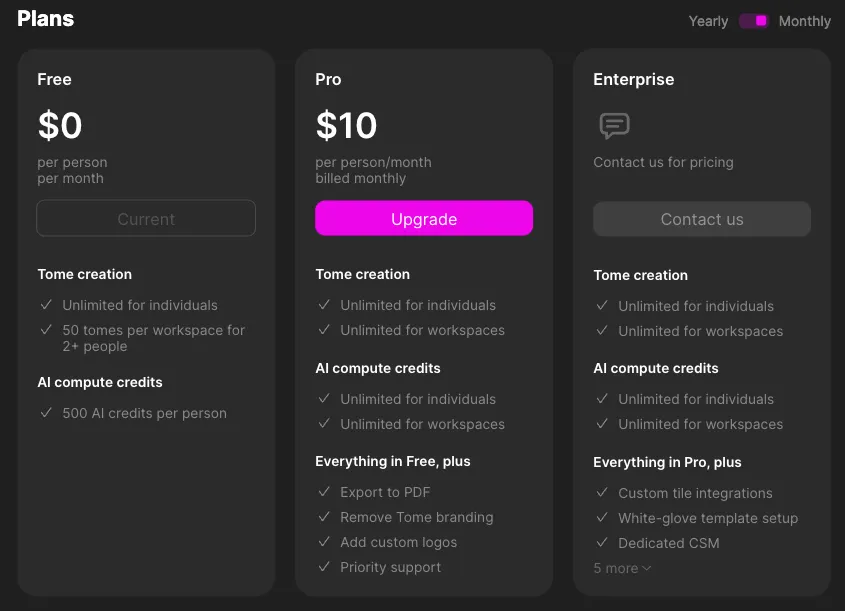Click the Contact us button

(x=702, y=219)
